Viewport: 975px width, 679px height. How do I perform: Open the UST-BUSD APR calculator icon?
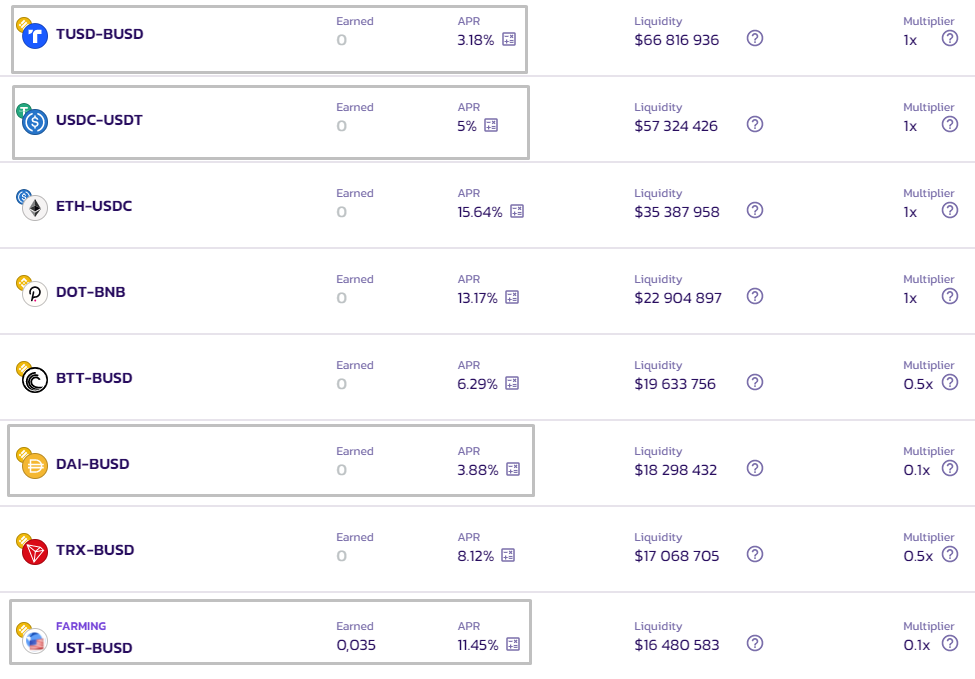pyautogui.click(x=513, y=644)
